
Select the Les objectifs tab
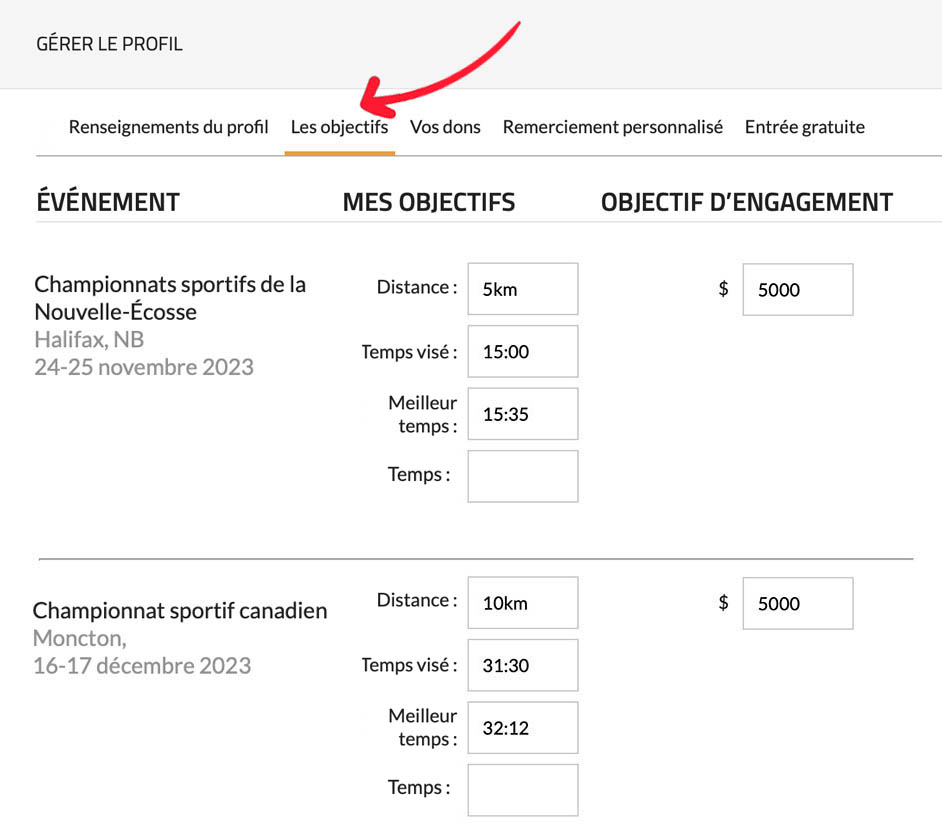339,127
